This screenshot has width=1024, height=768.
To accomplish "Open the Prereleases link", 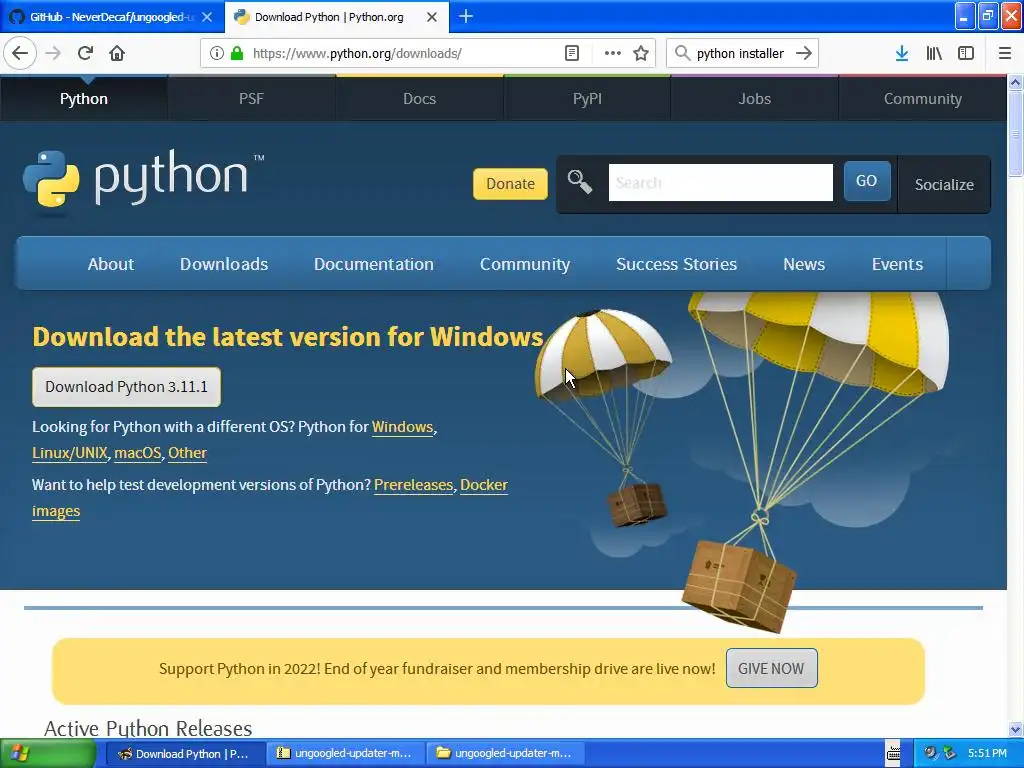I will (413, 485).
